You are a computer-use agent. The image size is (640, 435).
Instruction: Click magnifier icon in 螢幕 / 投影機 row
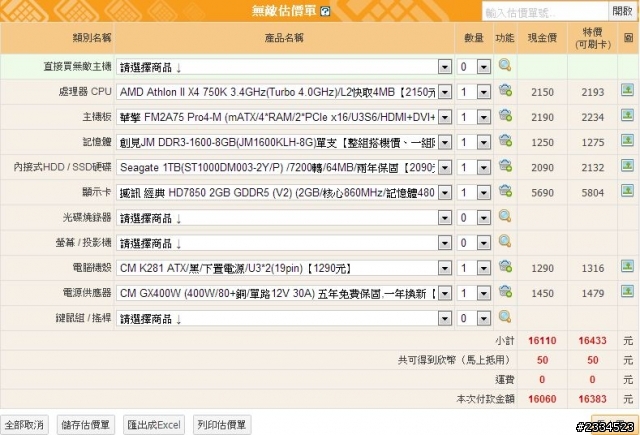(505, 242)
